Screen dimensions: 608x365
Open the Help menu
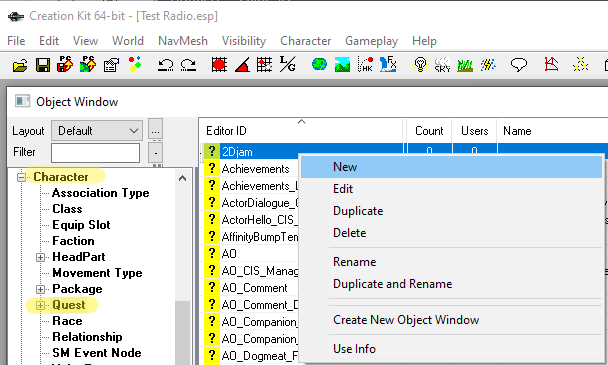click(x=424, y=41)
